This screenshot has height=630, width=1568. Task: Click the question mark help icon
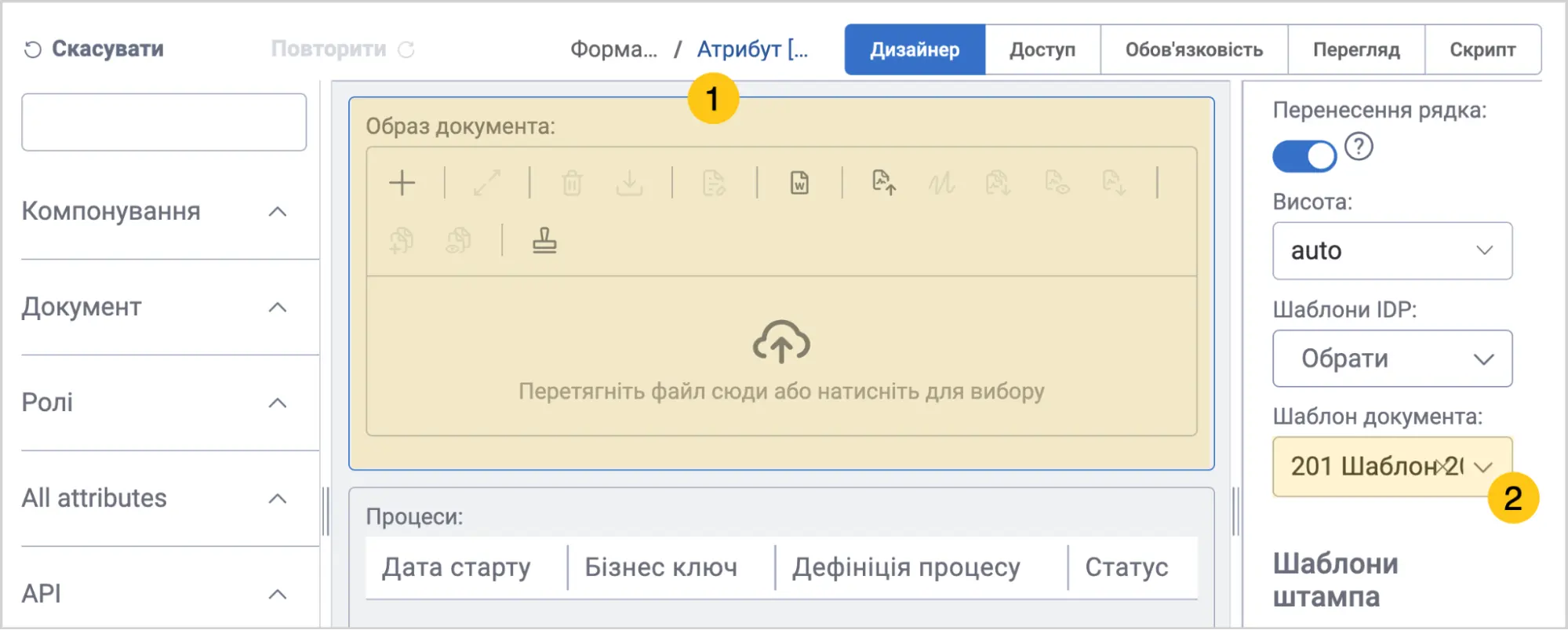[1359, 147]
